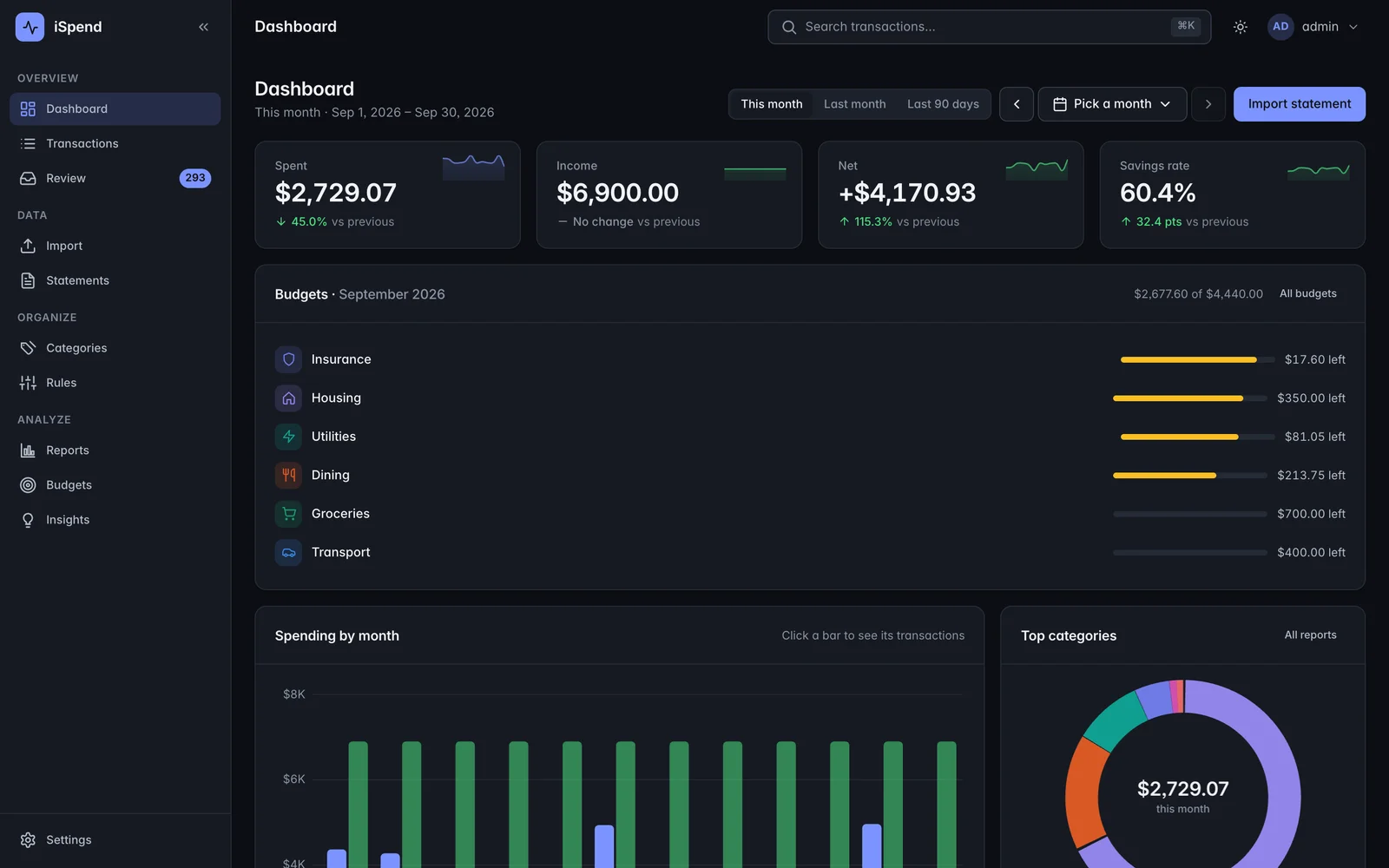Click the Transport car icon

coord(289,552)
